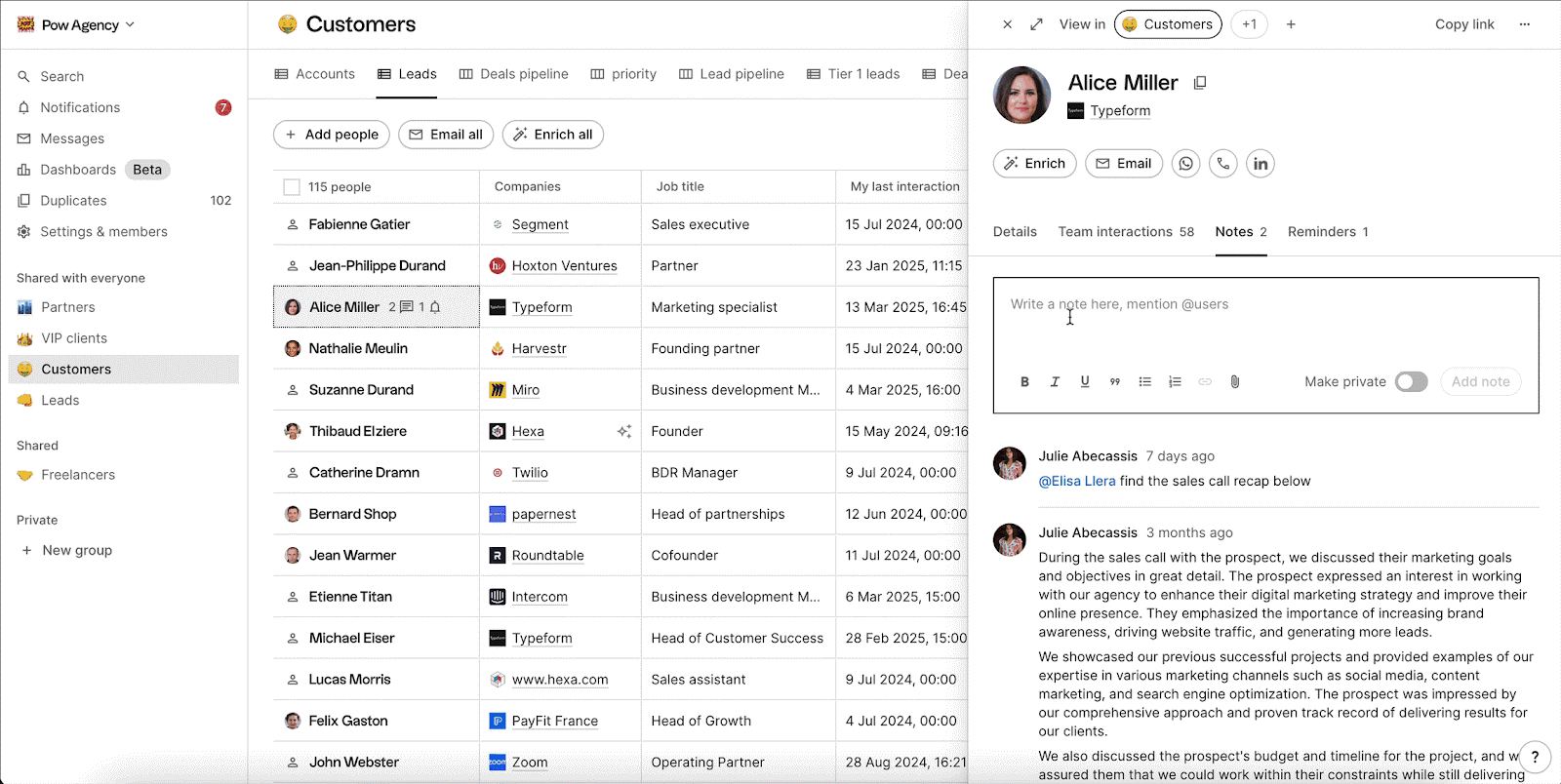Open more options ellipsis menu
The image size is (1561, 784).
(x=1525, y=24)
